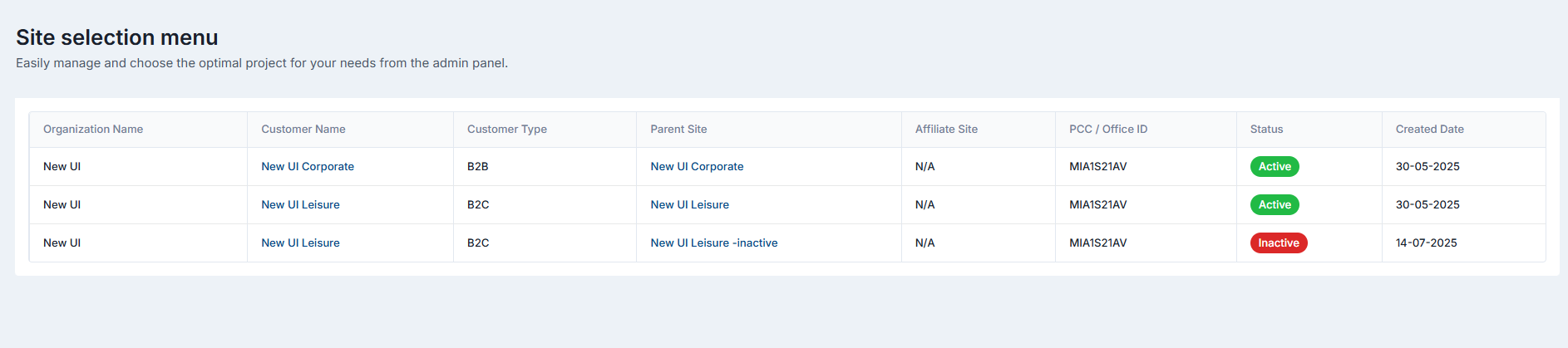The image size is (1568, 348).
Task: Click the PCC / Office ID column header
Action: pyautogui.click(x=1107, y=130)
